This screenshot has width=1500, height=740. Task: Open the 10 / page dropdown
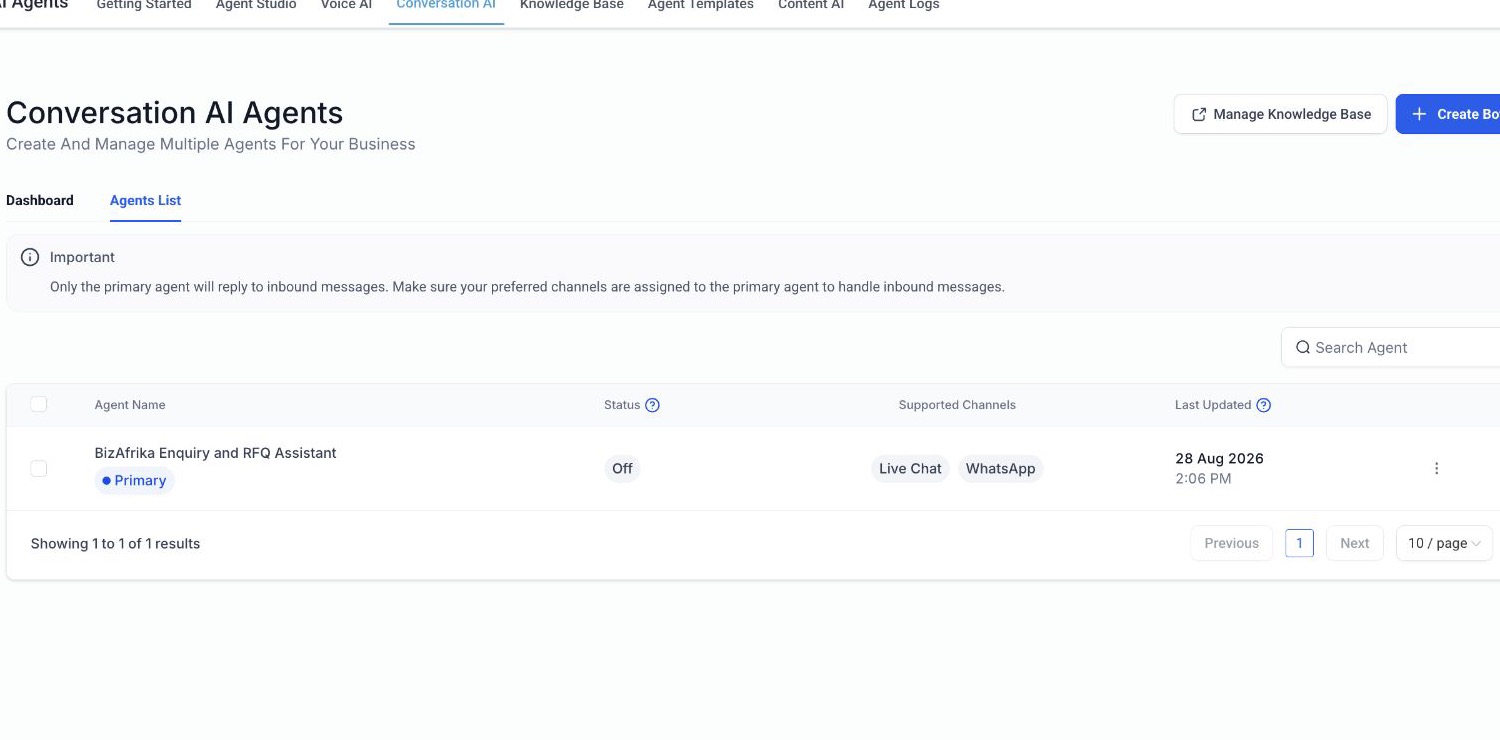[x=1444, y=543]
